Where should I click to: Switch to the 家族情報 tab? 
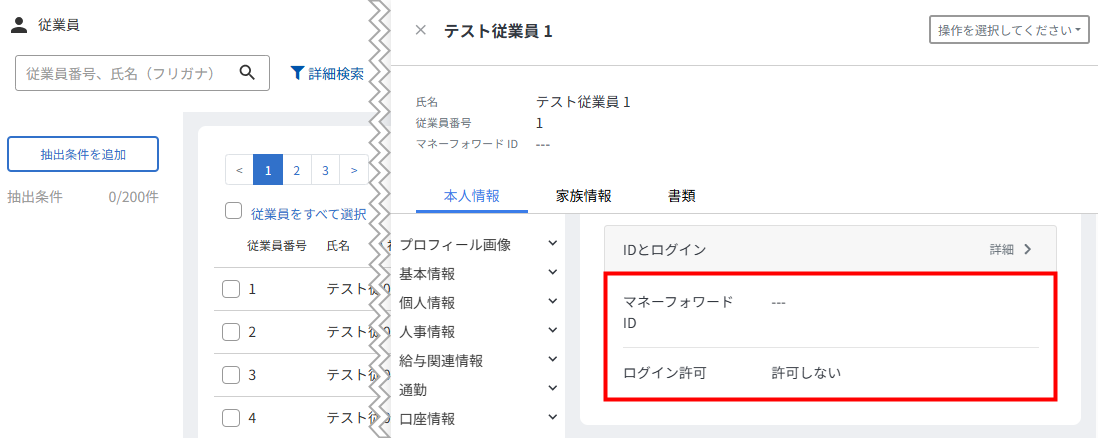tap(583, 196)
